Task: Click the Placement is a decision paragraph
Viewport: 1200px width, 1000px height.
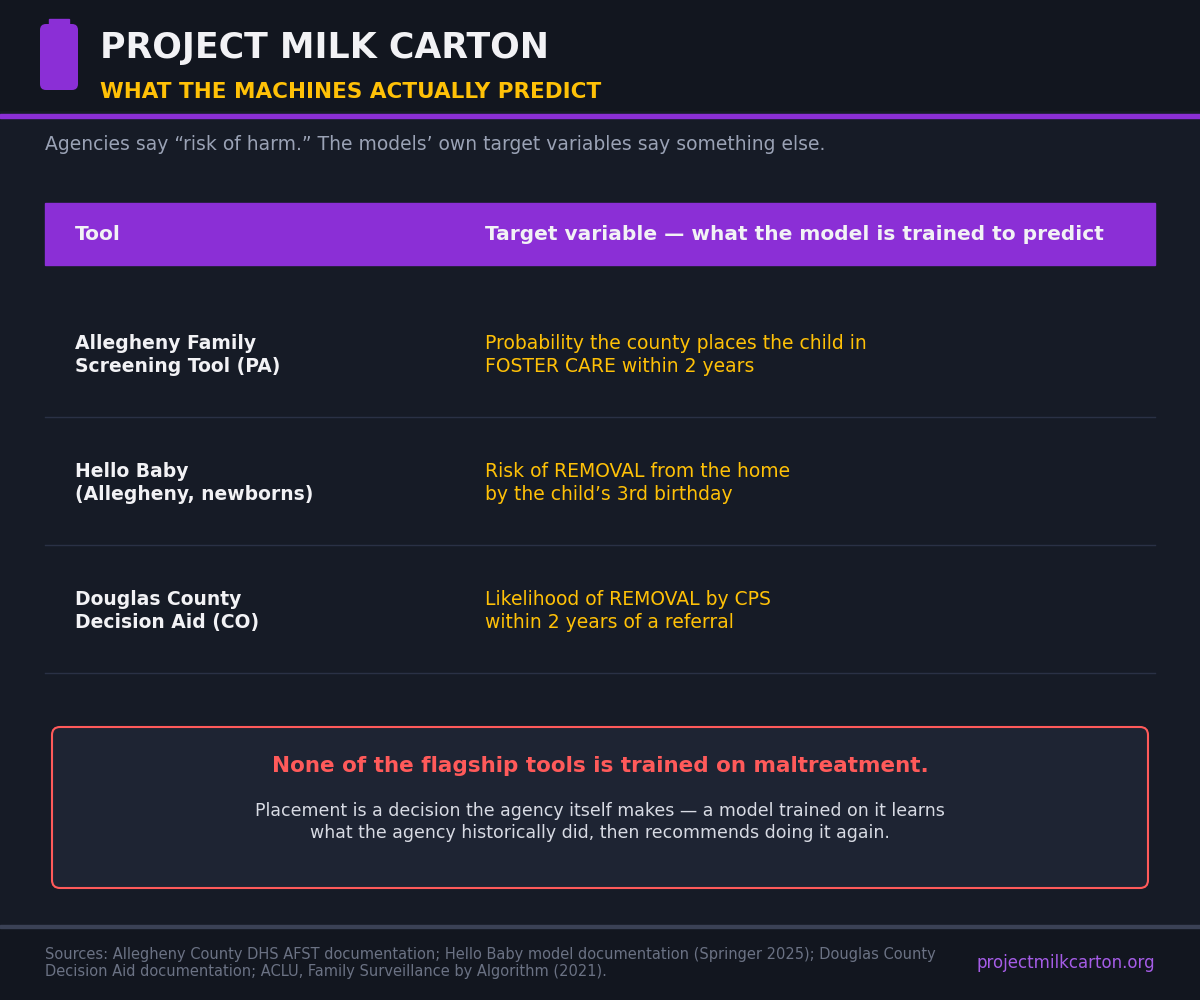Action: point(600,822)
